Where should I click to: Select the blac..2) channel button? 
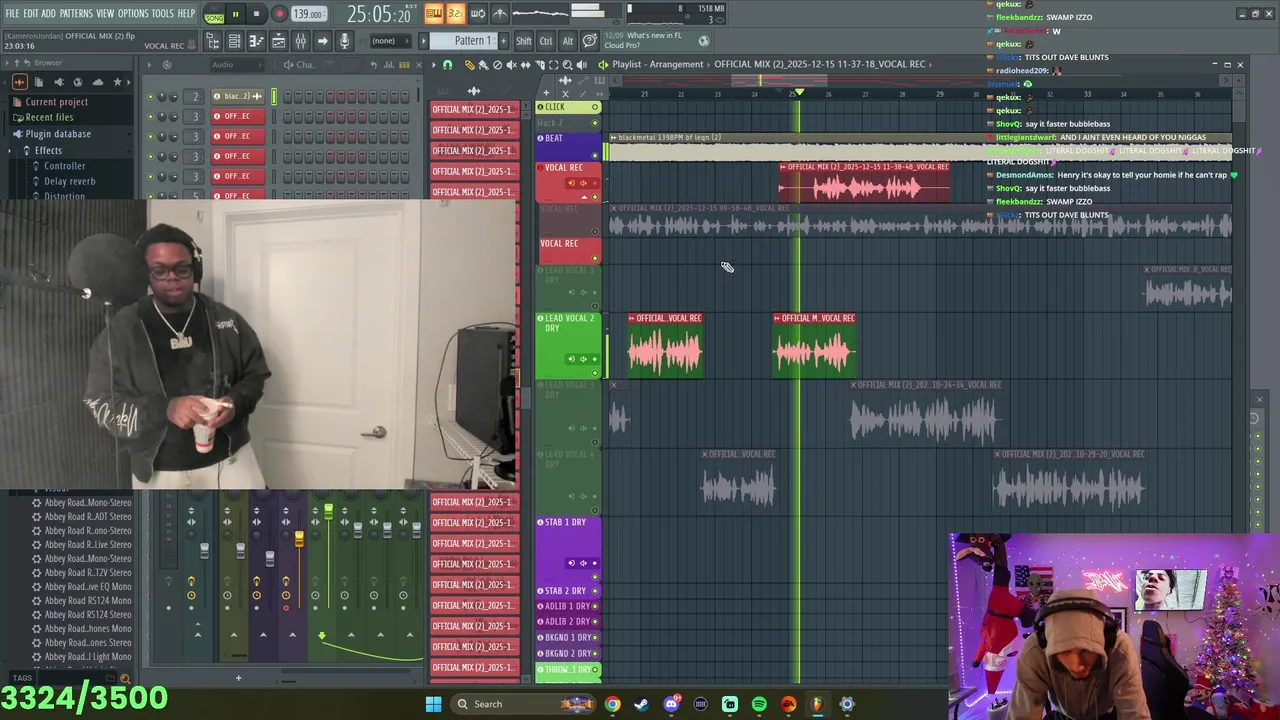(x=238, y=97)
